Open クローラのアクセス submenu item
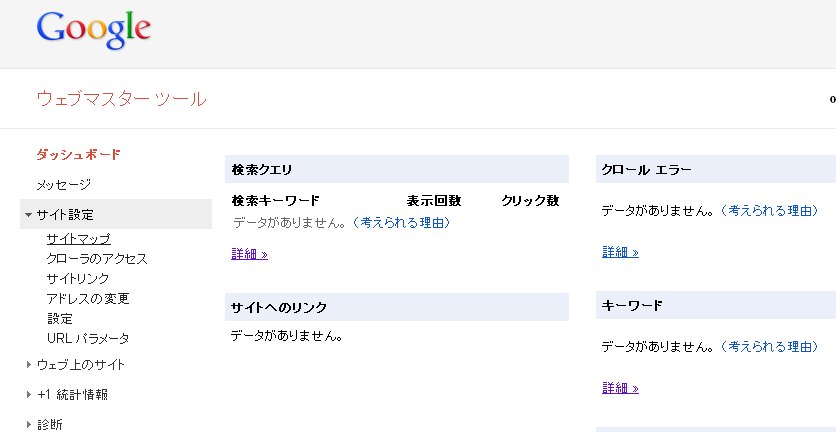The width and height of the screenshot is (836, 432). (97, 258)
